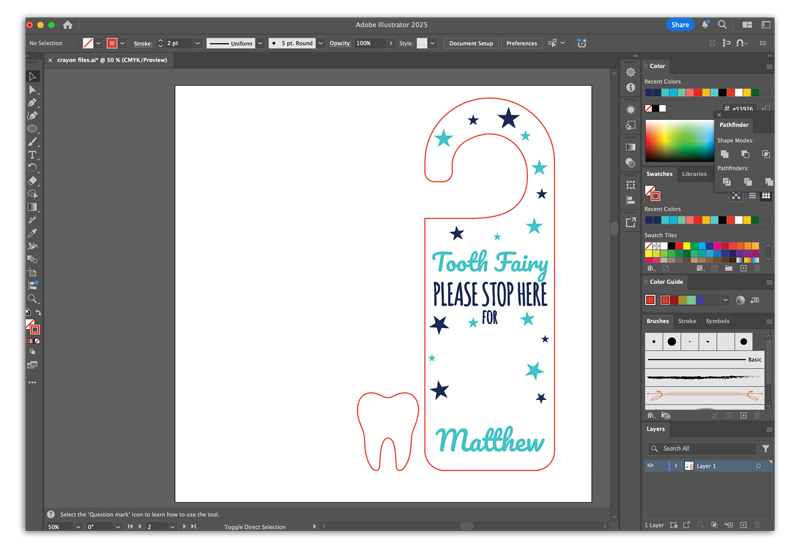
Task: Open zoom level 50% dropdown
Action: tap(78, 527)
